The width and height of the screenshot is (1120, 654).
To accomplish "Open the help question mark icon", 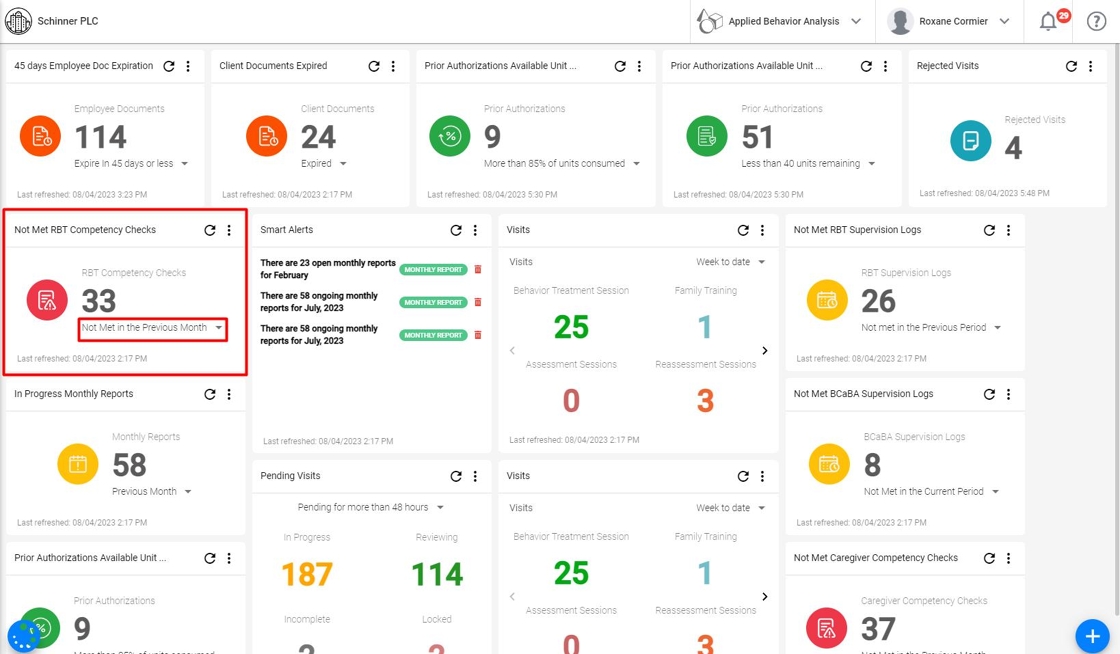I will click(x=1096, y=21).
